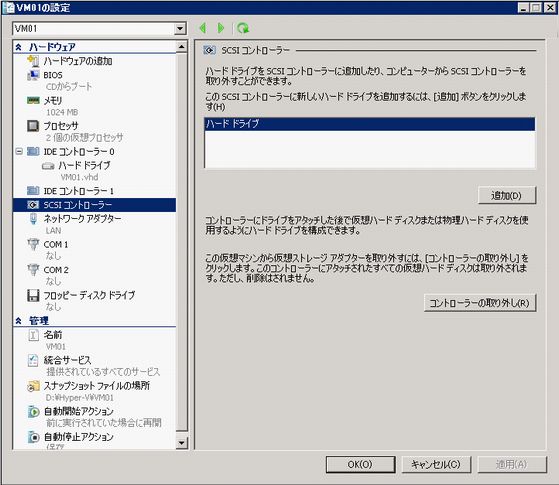Click the scroll down arrow of hardware list
The height and width of the screenshot is (485, 559).
point(181,443)
